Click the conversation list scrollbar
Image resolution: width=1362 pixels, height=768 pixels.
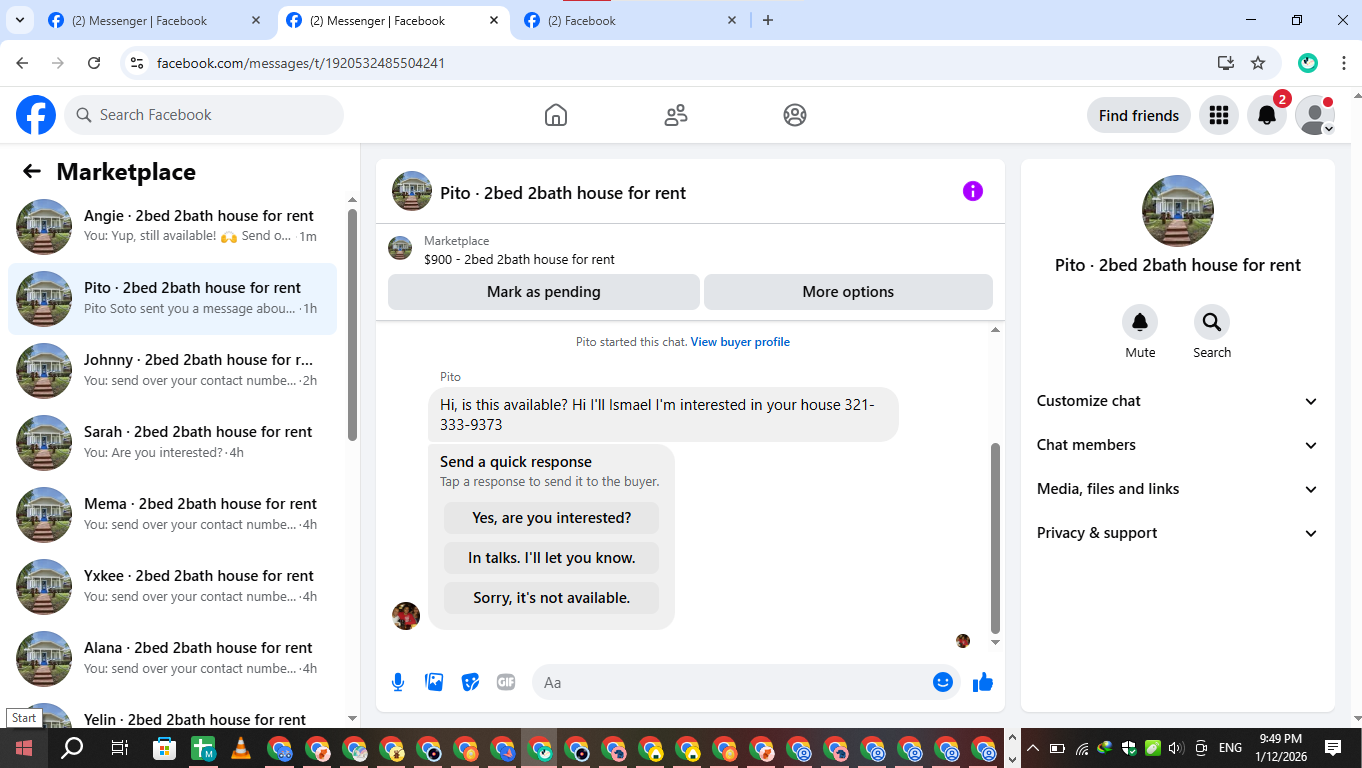[x=352, y=324]
